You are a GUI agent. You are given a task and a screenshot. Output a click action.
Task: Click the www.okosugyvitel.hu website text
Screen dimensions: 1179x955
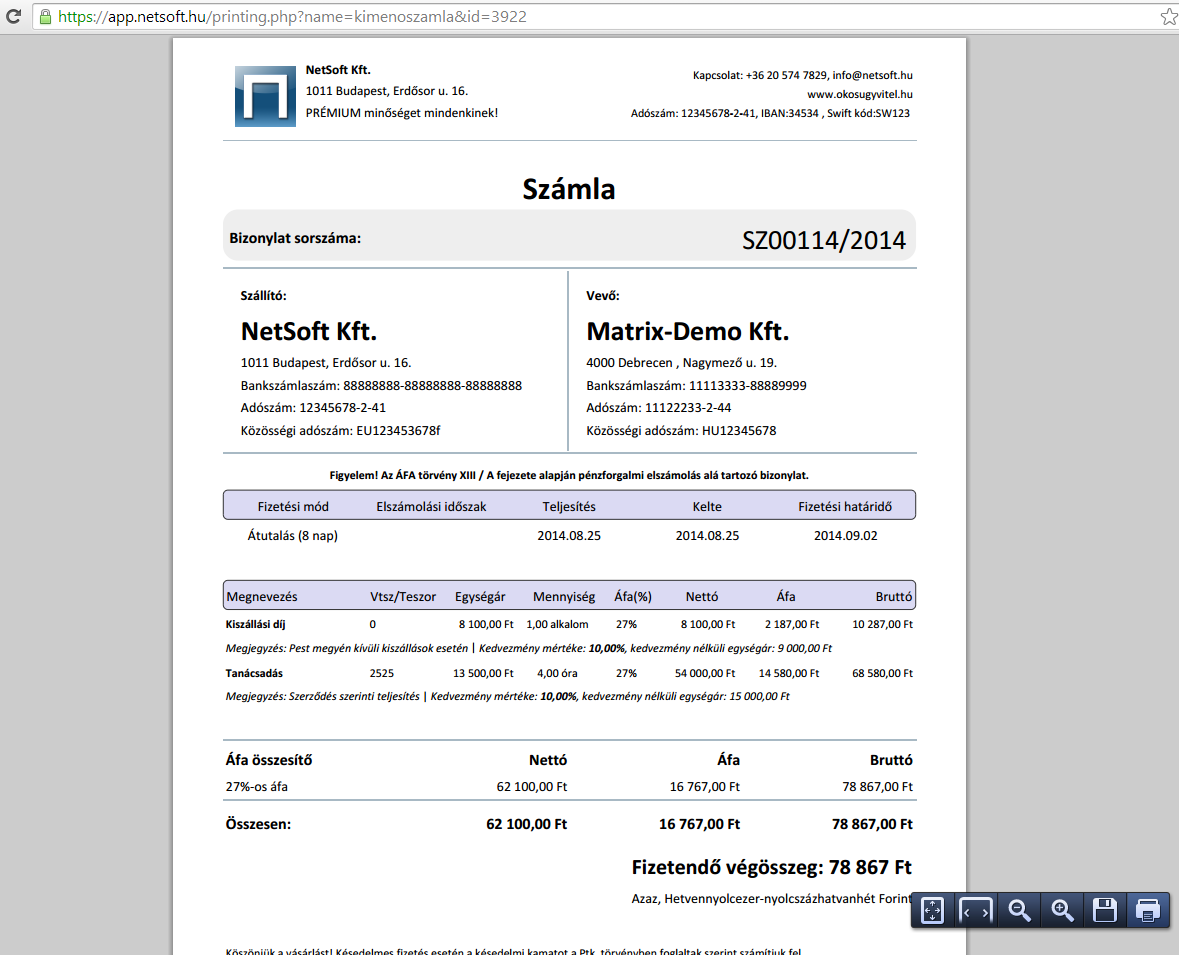point(859,94)
